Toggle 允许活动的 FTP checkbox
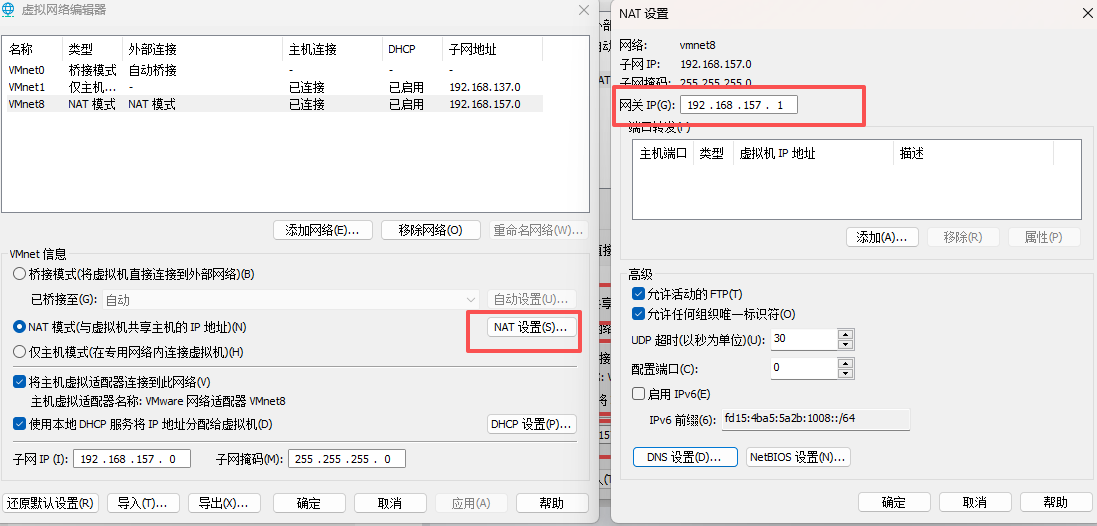The height and width of the screenshot is (526, 1097). coord(637,294)
